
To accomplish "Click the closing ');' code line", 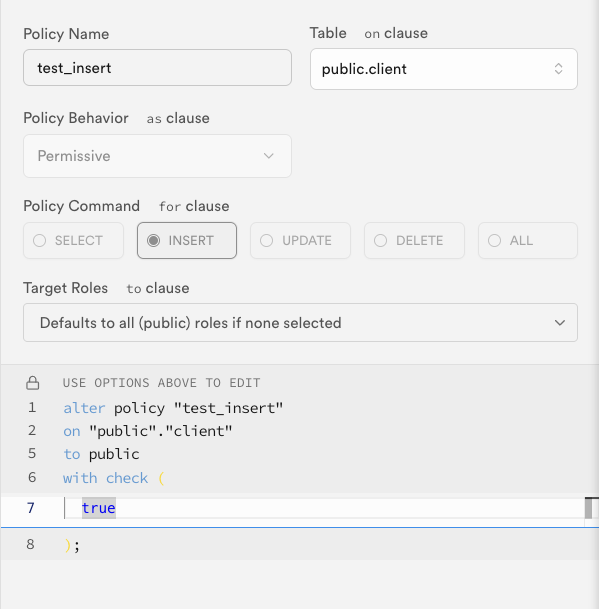I will [72, 545].
